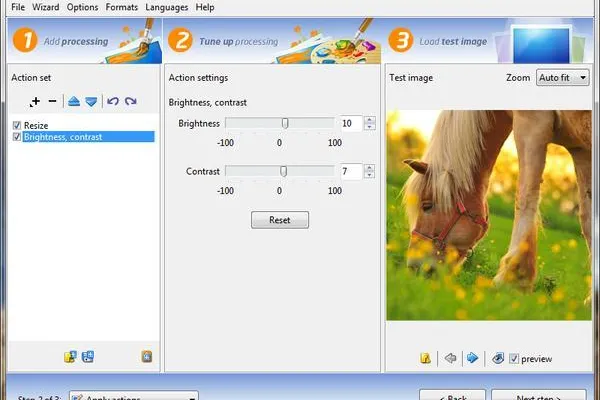This screenshot has height=400, width=600.
Task: Expand the Apply actions step dropdown
Action: pos(134,395)
